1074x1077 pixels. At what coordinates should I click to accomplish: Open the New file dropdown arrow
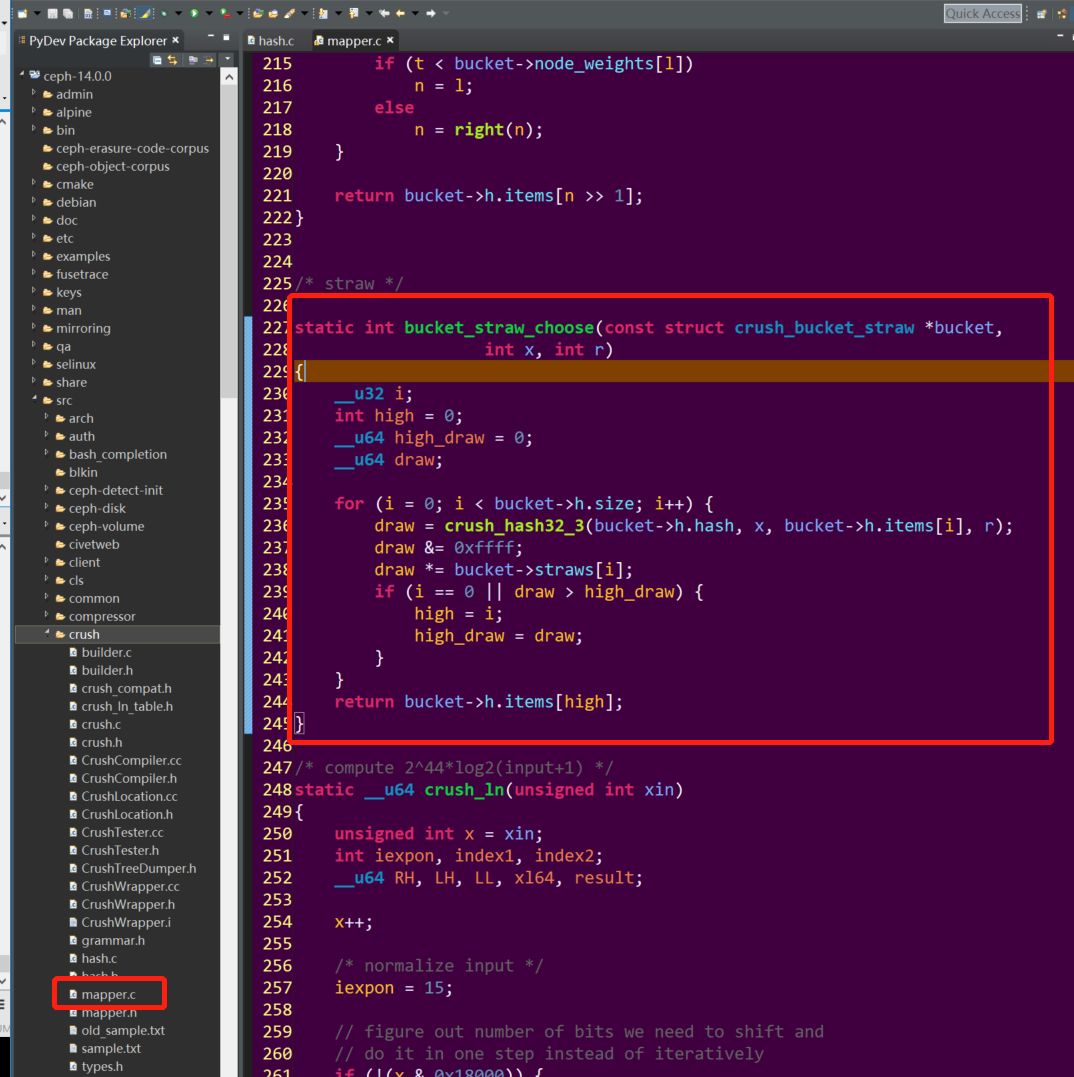(37, 13)
